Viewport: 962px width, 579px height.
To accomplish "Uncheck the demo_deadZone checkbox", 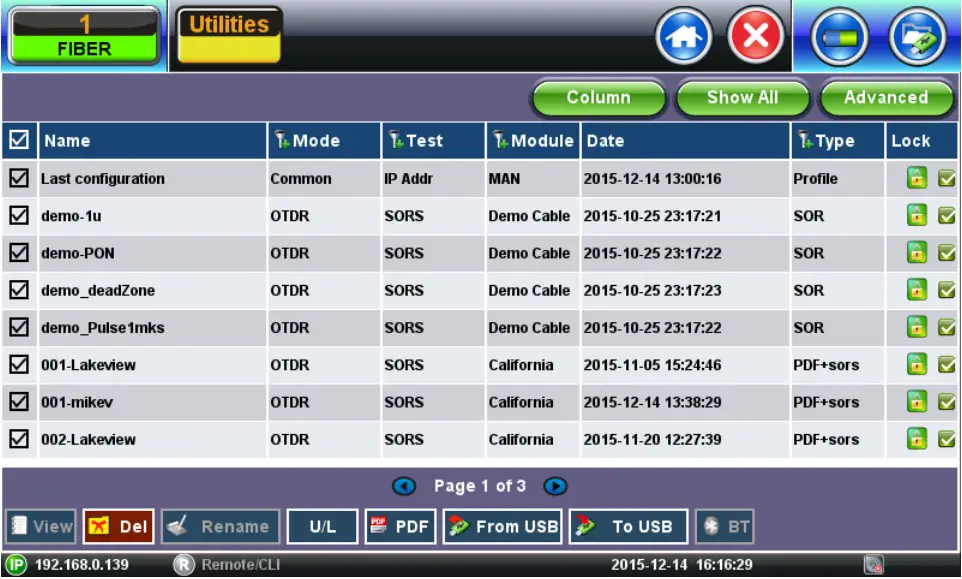I will tap(19, 290).
